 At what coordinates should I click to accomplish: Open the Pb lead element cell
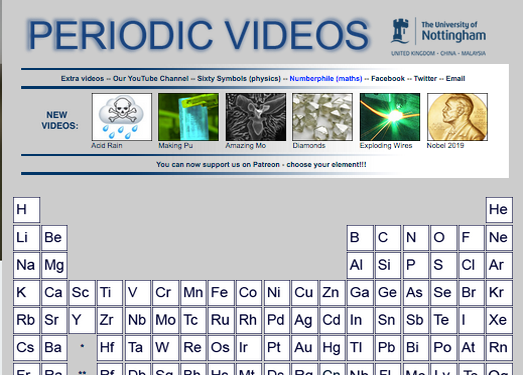[388, 348]
